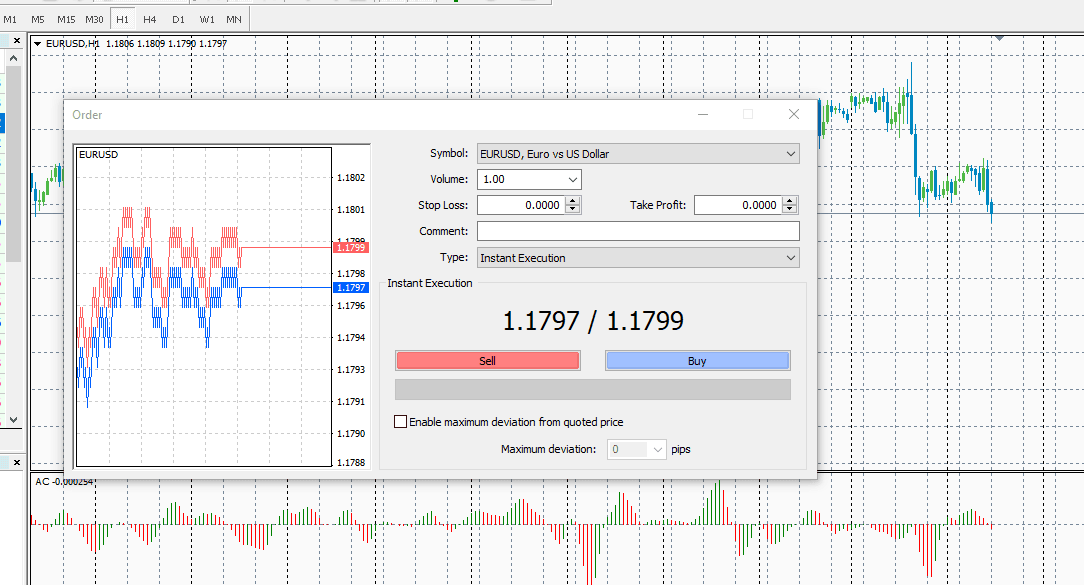Expand the Volume combo box
This screenshot has width=1084, height=585.
pyautogui.click(x=572, y=180)
